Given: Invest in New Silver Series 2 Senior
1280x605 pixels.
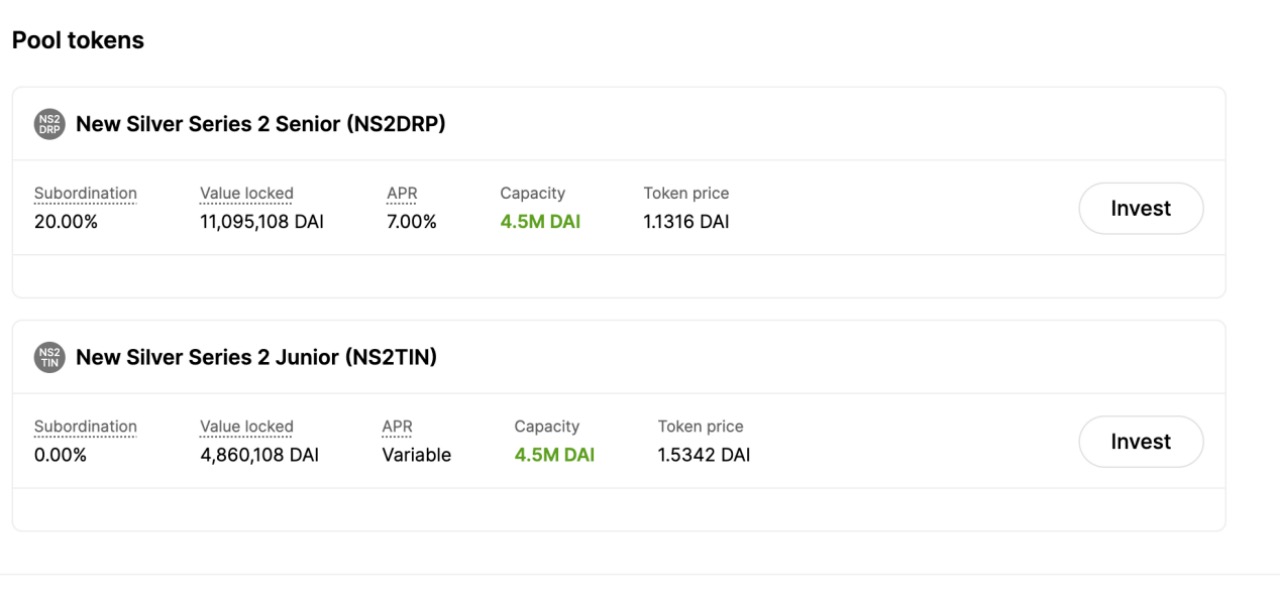Looking at the screenshot, I should click(x=1140, y=209).
